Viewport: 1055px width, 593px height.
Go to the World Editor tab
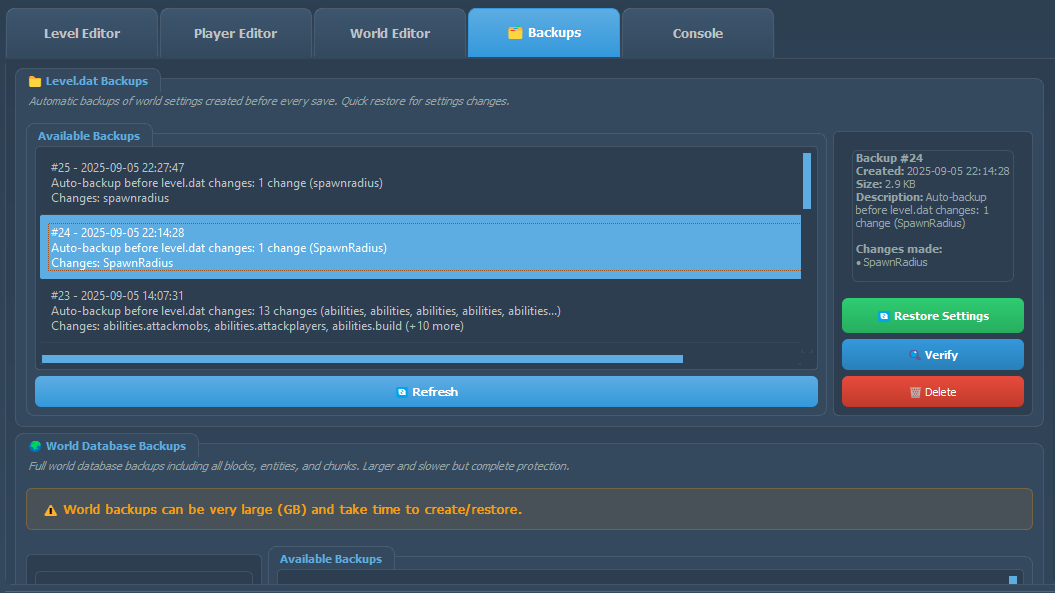pos(390,34)
